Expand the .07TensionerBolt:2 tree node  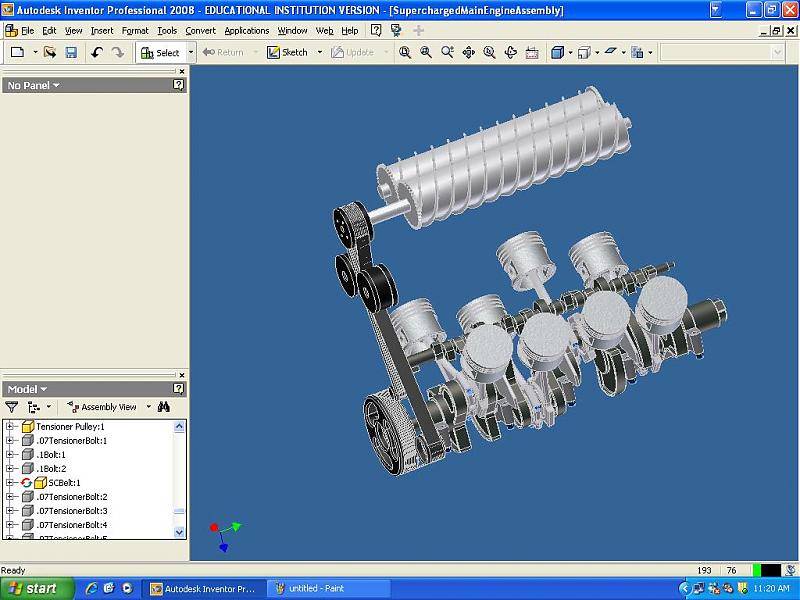(10, 496)
